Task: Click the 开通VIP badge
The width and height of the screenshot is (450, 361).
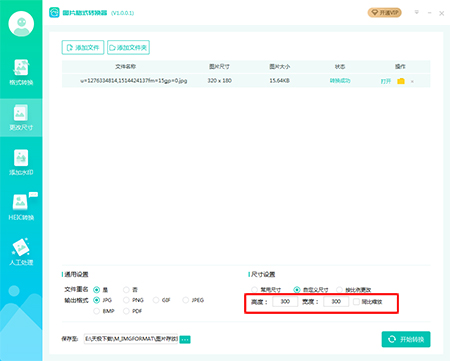Action: coord(384,13)
